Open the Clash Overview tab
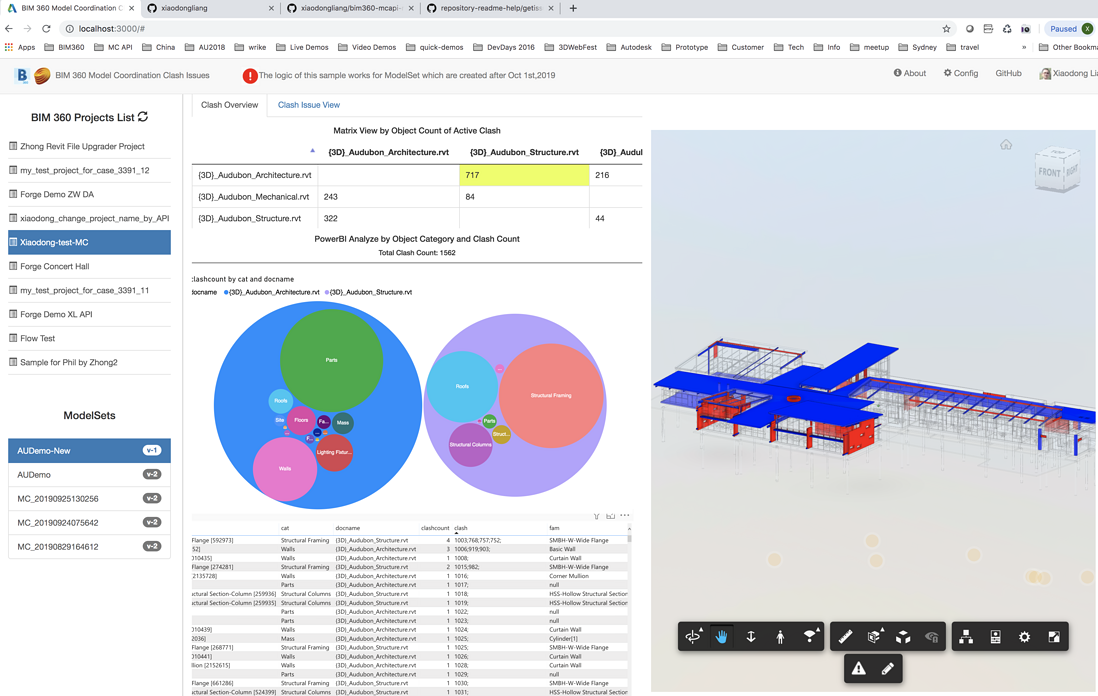This screenshot has height=696, width=1098. pos(230,105)
